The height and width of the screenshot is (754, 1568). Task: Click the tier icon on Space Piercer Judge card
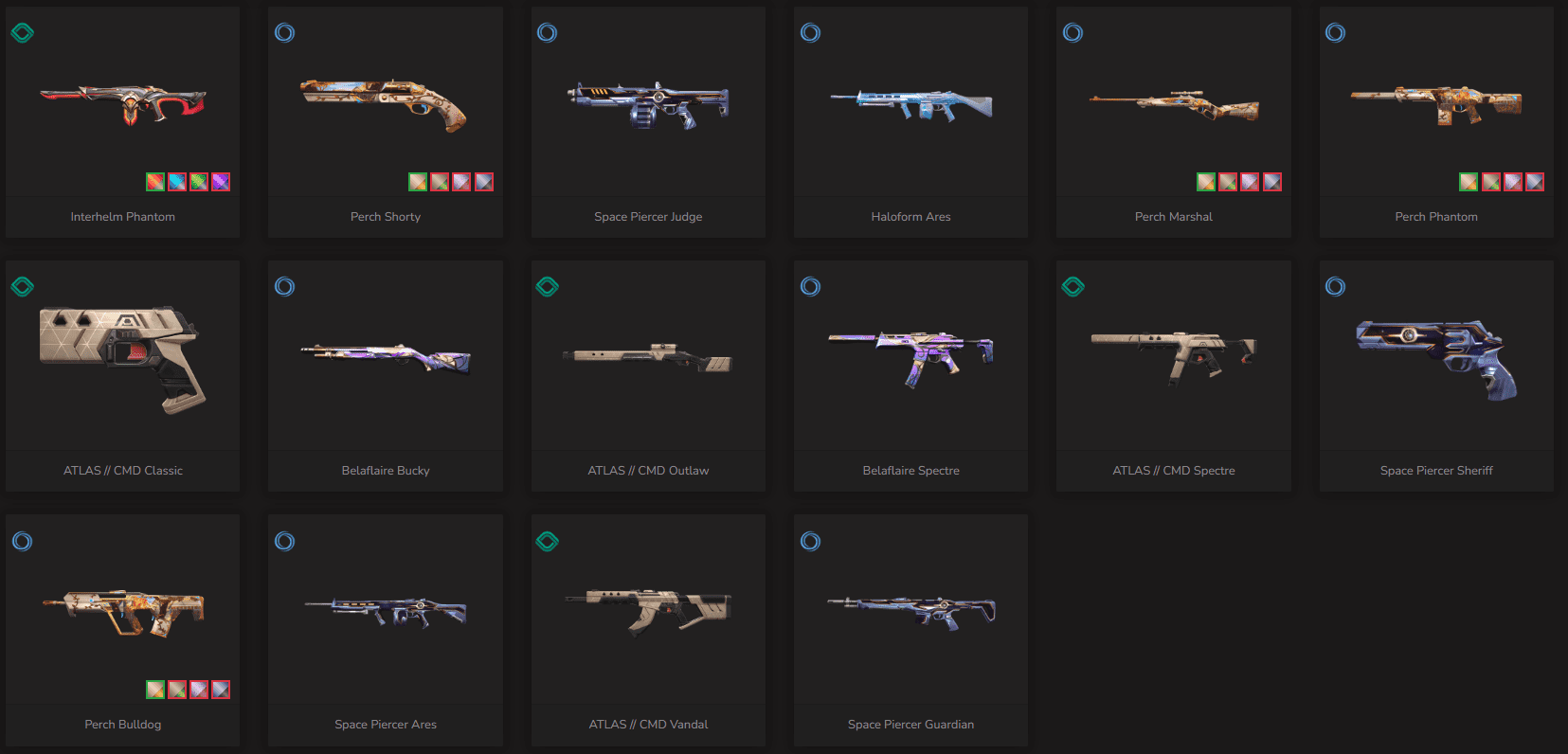tap(547, 33)
